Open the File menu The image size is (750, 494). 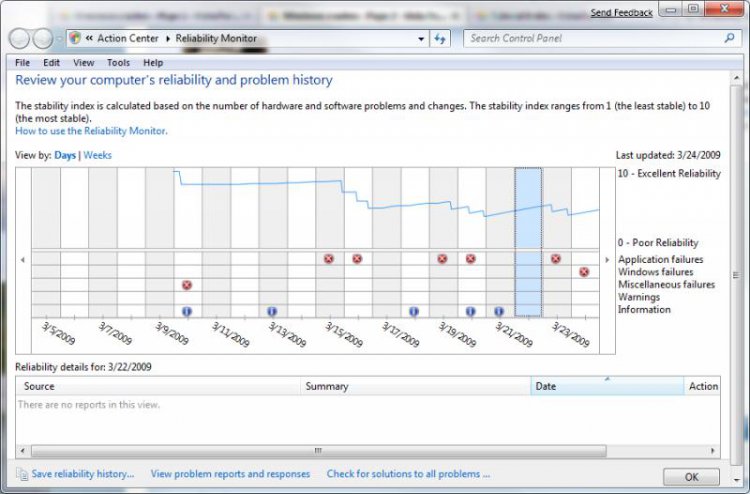pyautogui.click(x=22, y=63)
